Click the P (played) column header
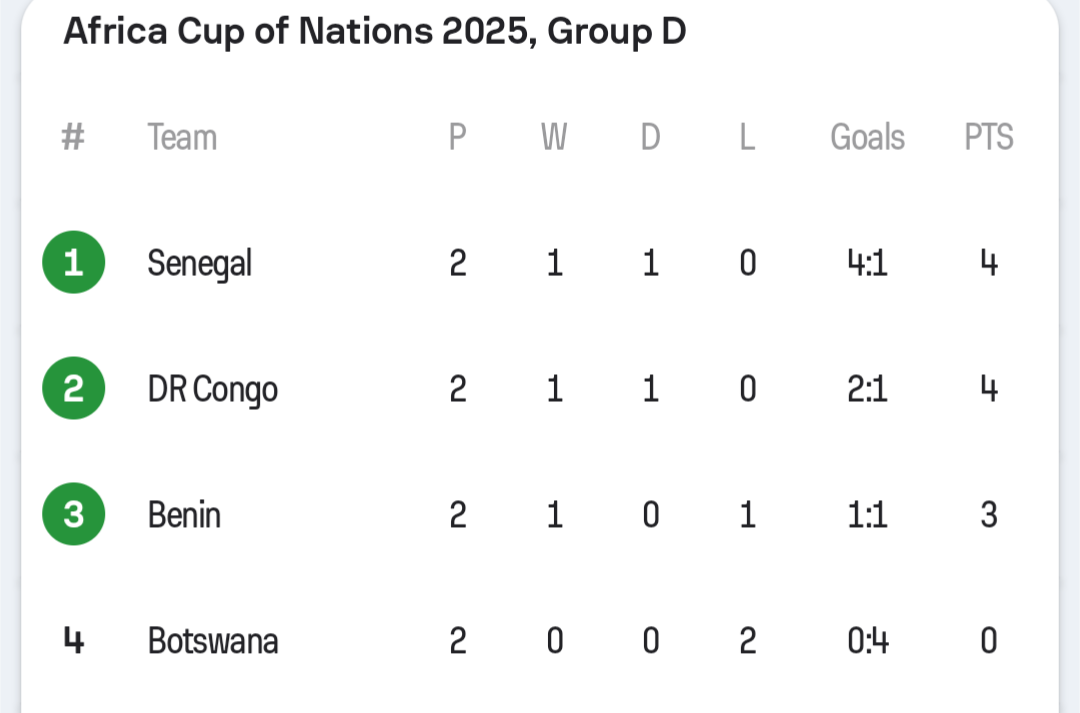Image resolution: width=1080 pixels, height=713 pixels. tap(457, 137)
